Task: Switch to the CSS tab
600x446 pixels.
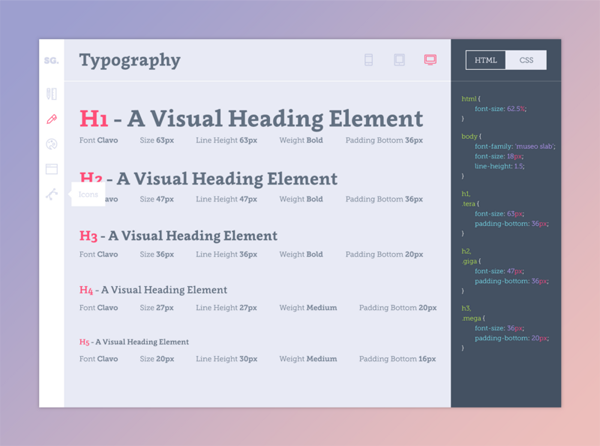Action: point(526,60)
